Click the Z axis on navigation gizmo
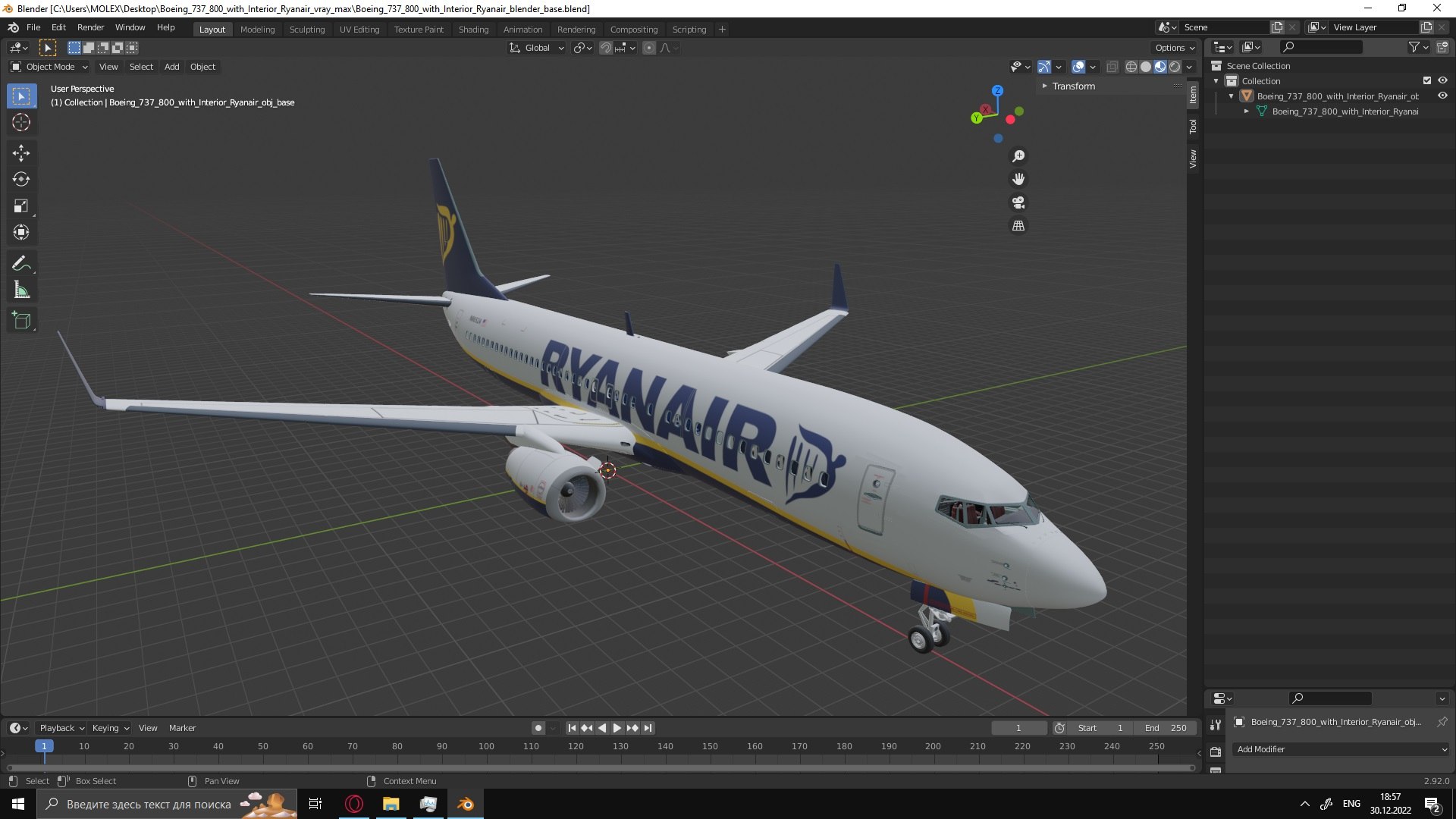 click(x=997, y=90)
